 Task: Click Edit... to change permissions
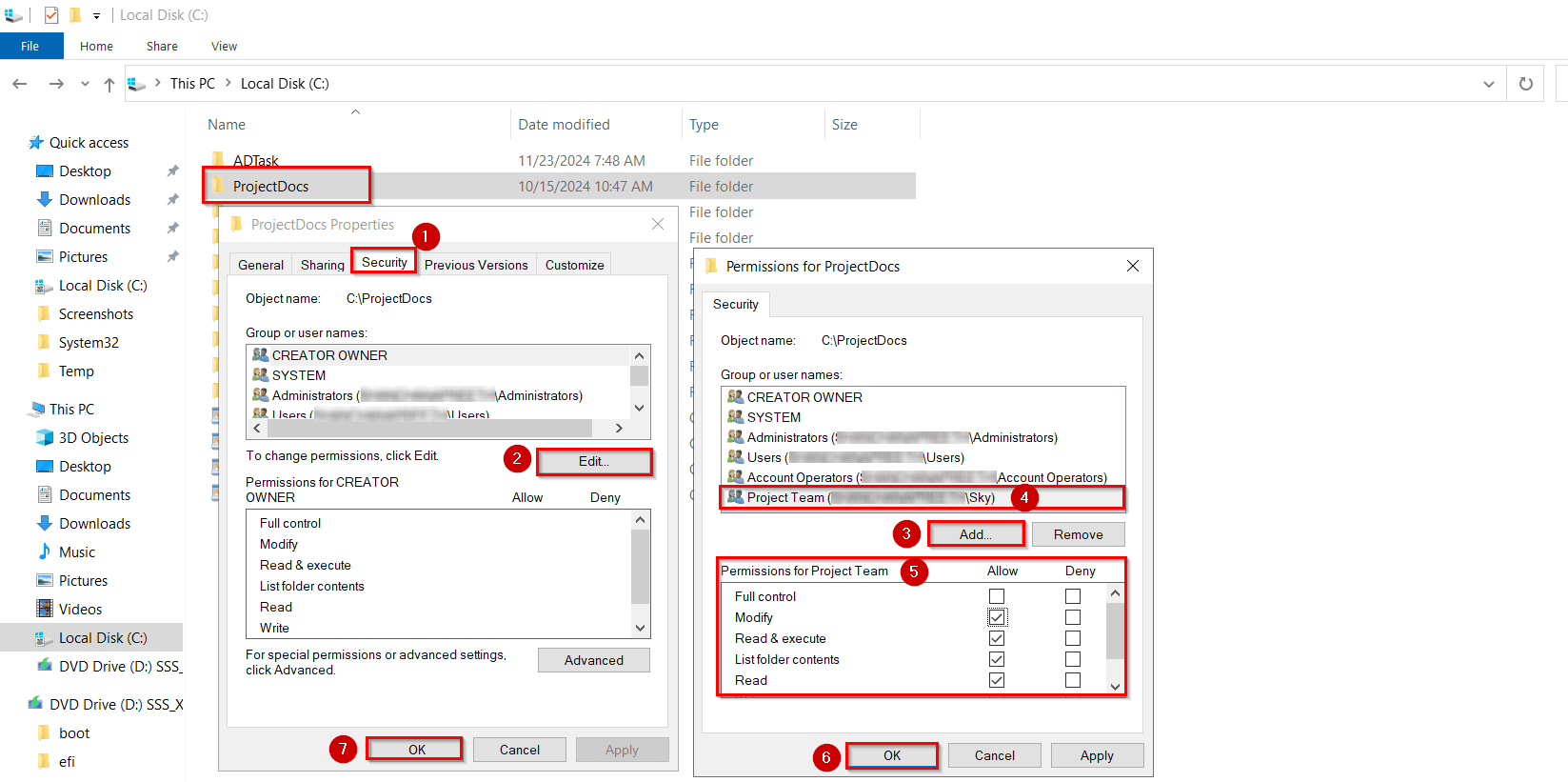pos(594,461)
